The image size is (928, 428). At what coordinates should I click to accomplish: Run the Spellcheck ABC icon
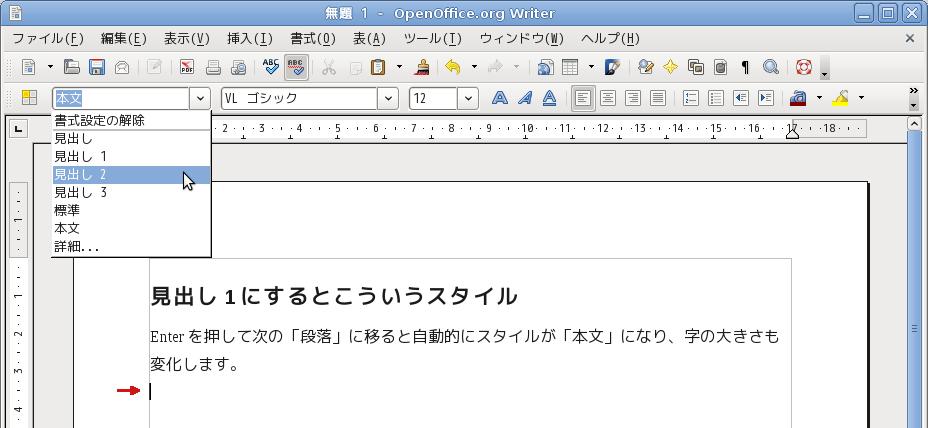270,67
